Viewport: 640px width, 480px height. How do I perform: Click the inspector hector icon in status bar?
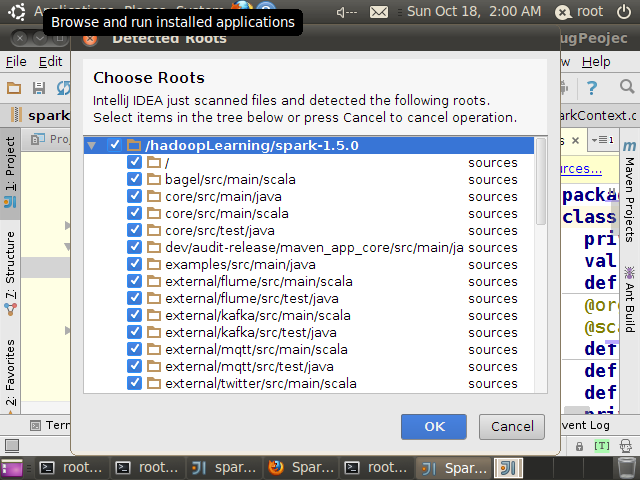point(626,446)
